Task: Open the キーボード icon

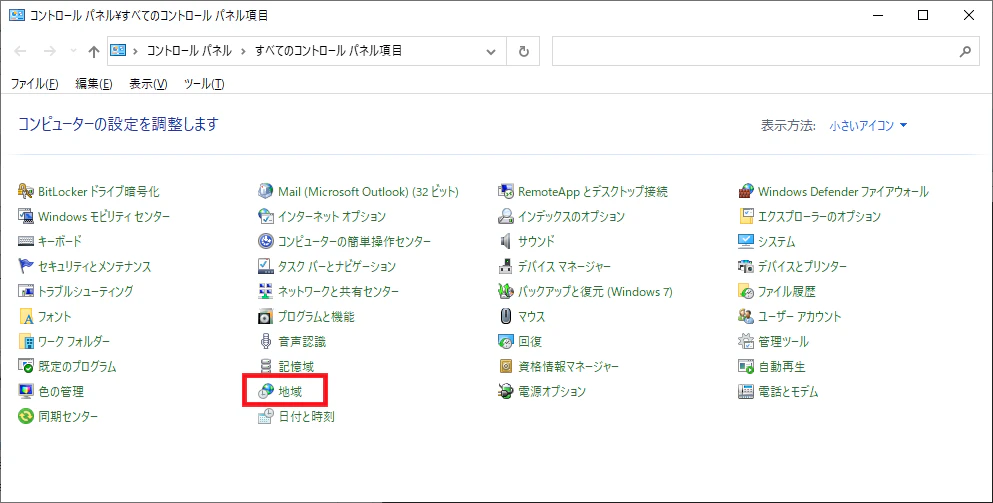Action: [26, 241]
